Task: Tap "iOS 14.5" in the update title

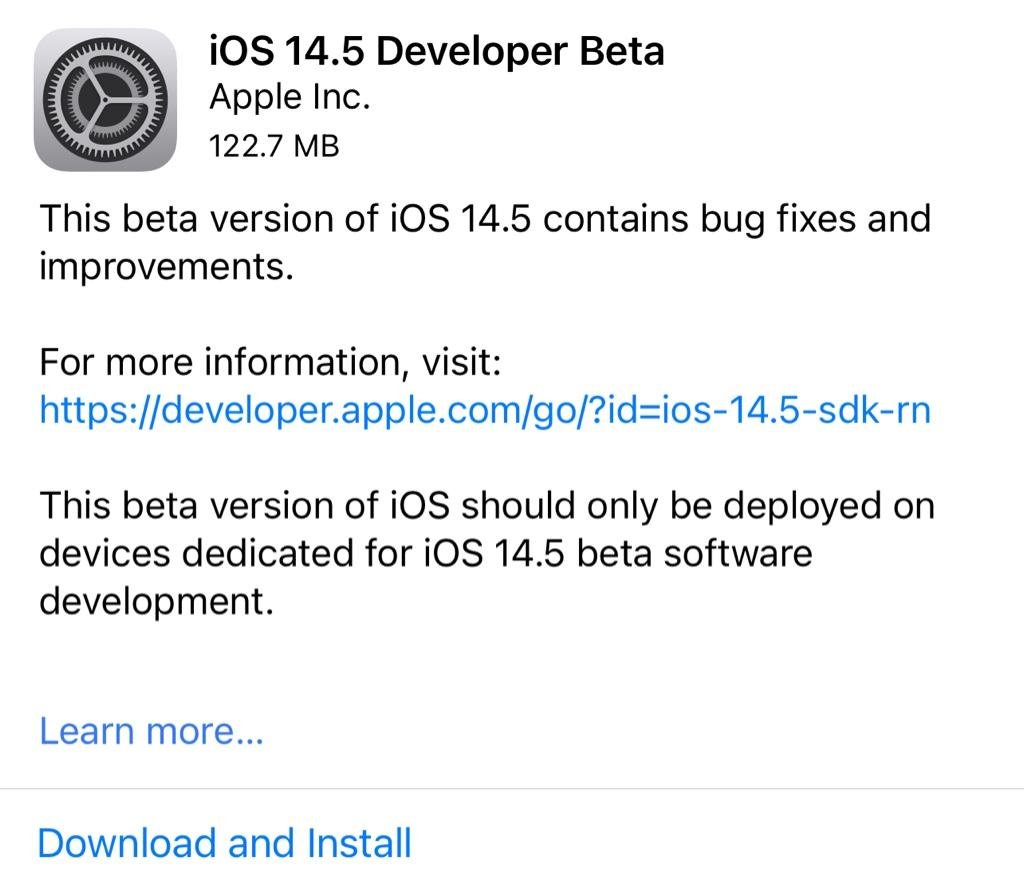Action: [289, 50]
